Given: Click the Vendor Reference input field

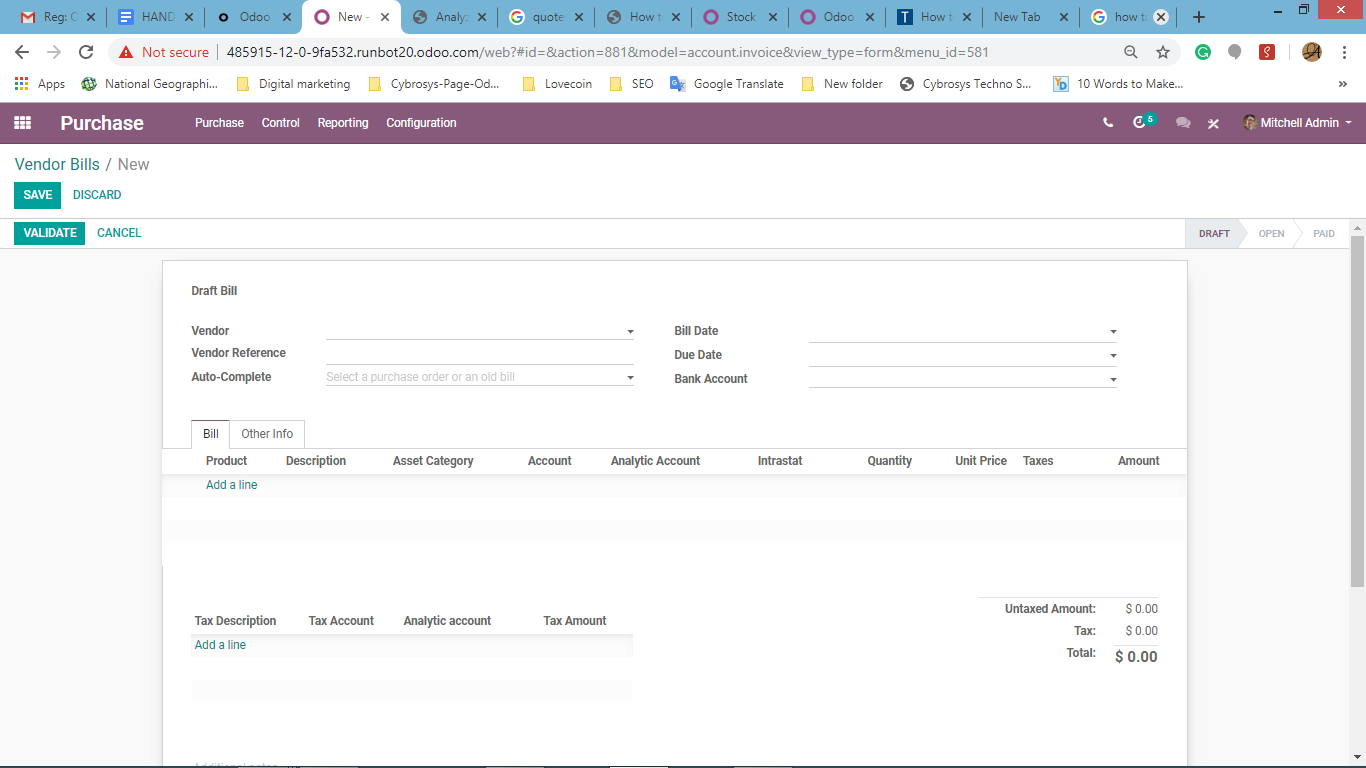Looking at the screenshot, I should [480, 354].
